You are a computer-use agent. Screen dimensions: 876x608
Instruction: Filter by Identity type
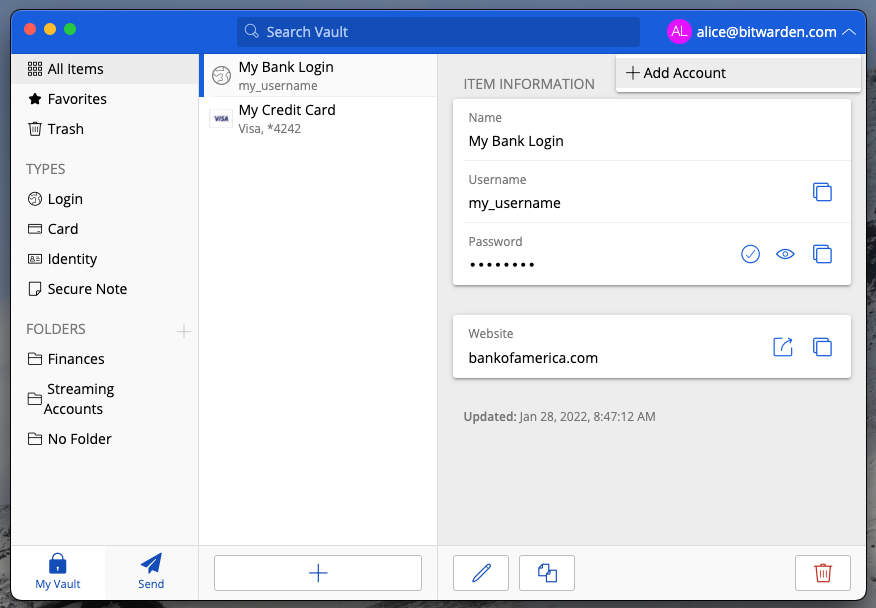pyautogui.click(x=105, y=259)
